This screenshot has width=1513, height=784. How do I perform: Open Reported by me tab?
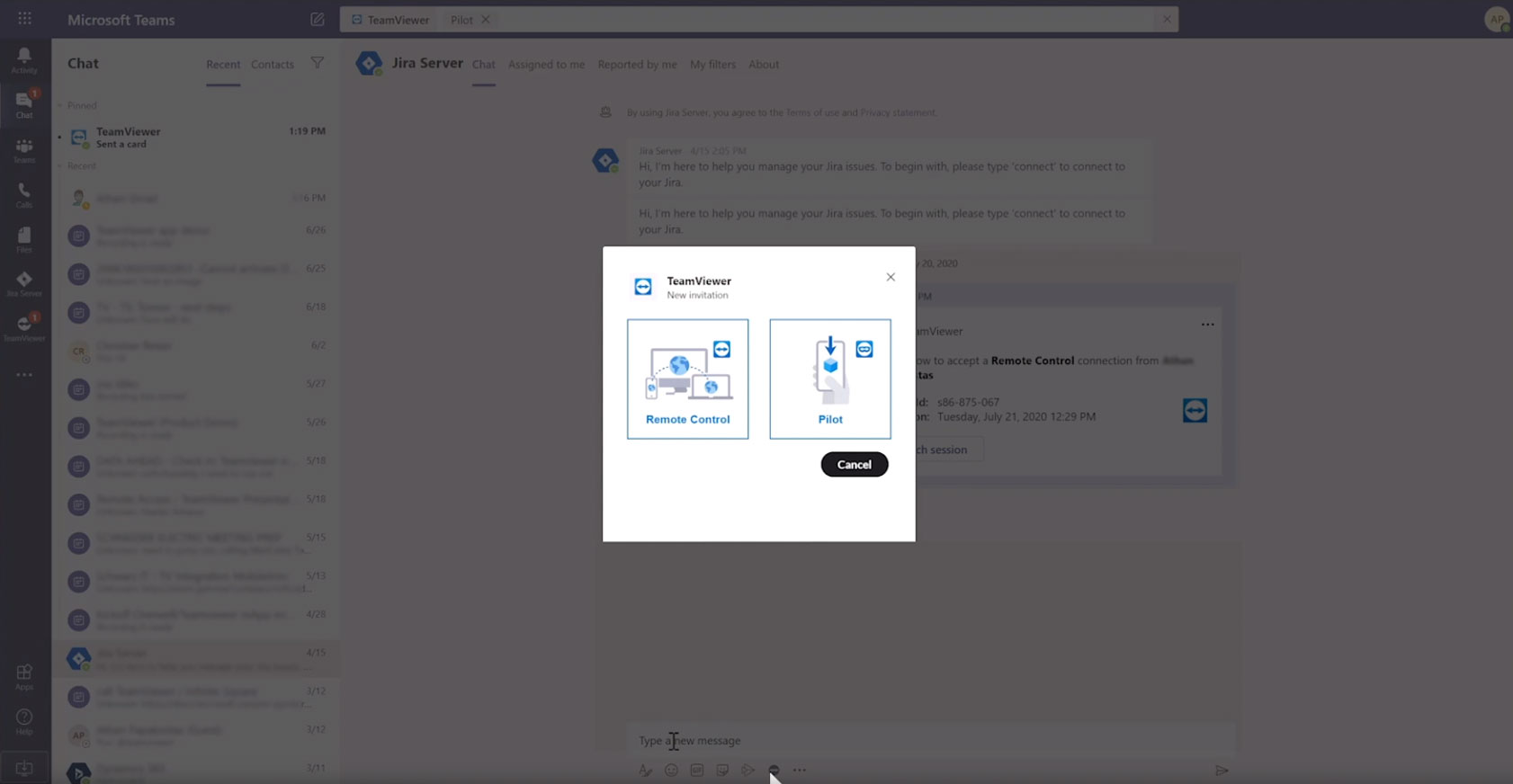pos(638,65)
